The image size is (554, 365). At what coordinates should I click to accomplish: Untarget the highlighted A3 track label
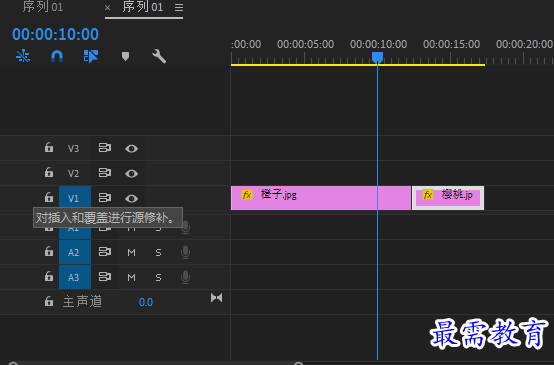tap(75, 277)
